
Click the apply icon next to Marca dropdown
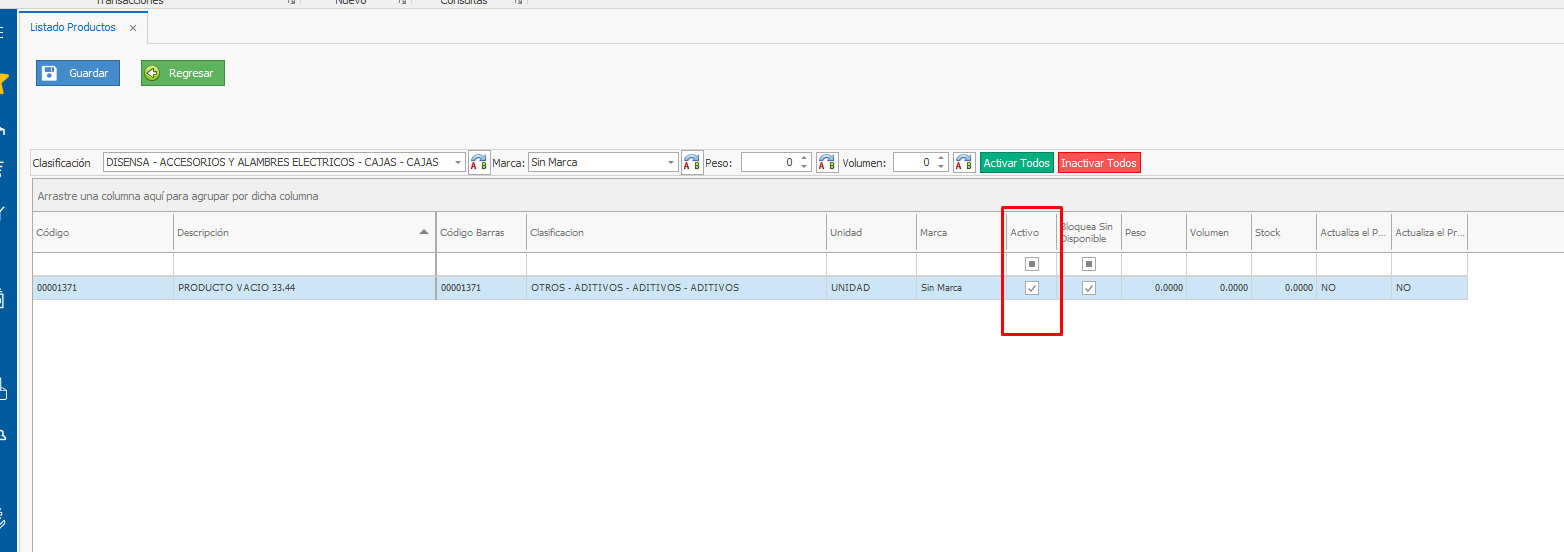[692, 163]
